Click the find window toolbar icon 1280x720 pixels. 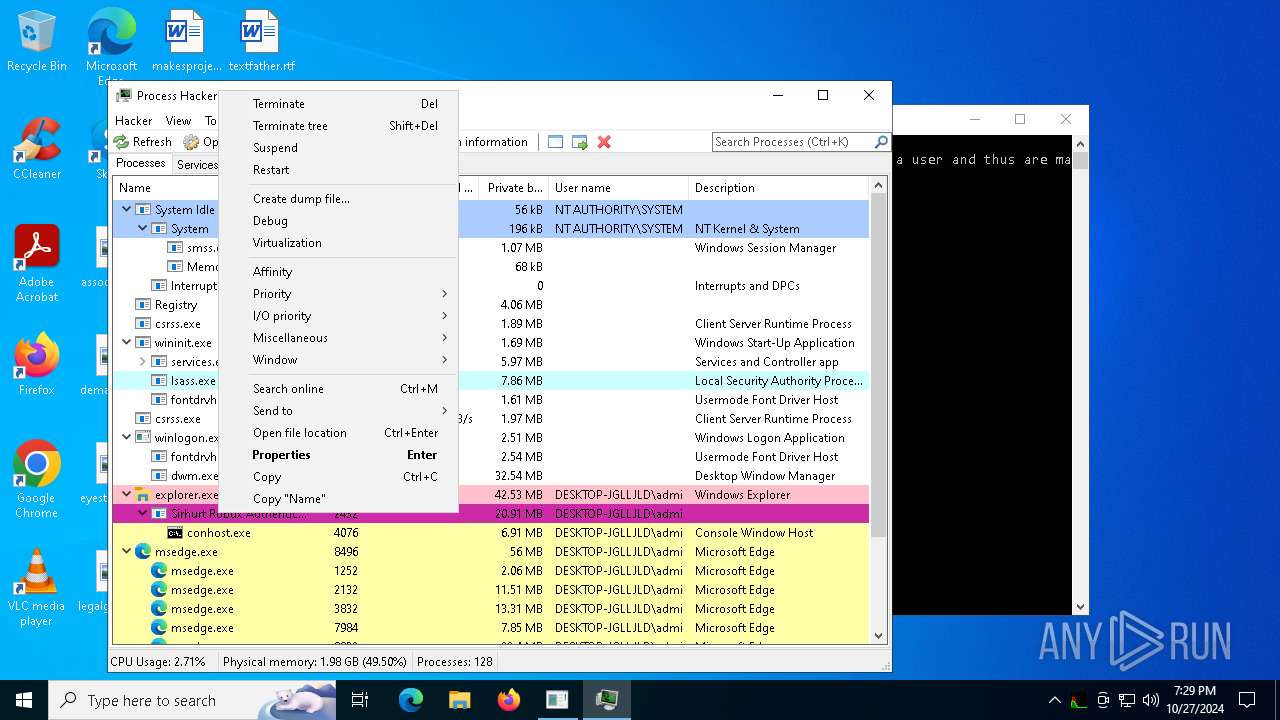[556, 142]
